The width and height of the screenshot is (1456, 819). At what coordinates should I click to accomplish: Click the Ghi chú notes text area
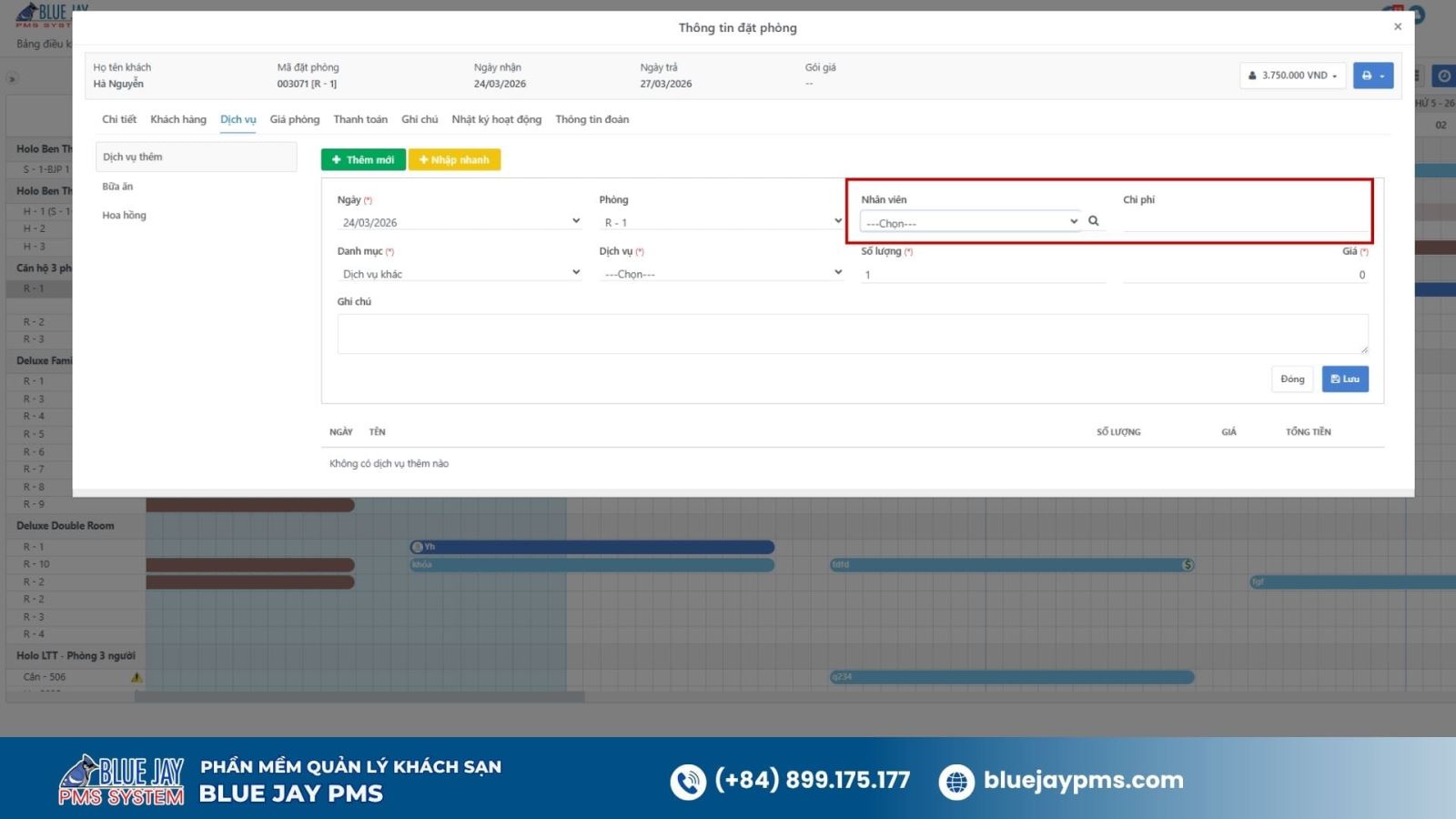pos(852,334)
